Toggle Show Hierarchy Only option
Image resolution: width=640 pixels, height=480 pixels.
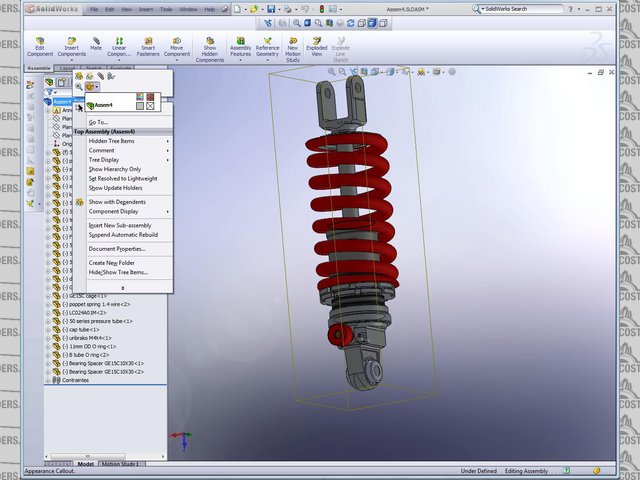tap(115, 169)
